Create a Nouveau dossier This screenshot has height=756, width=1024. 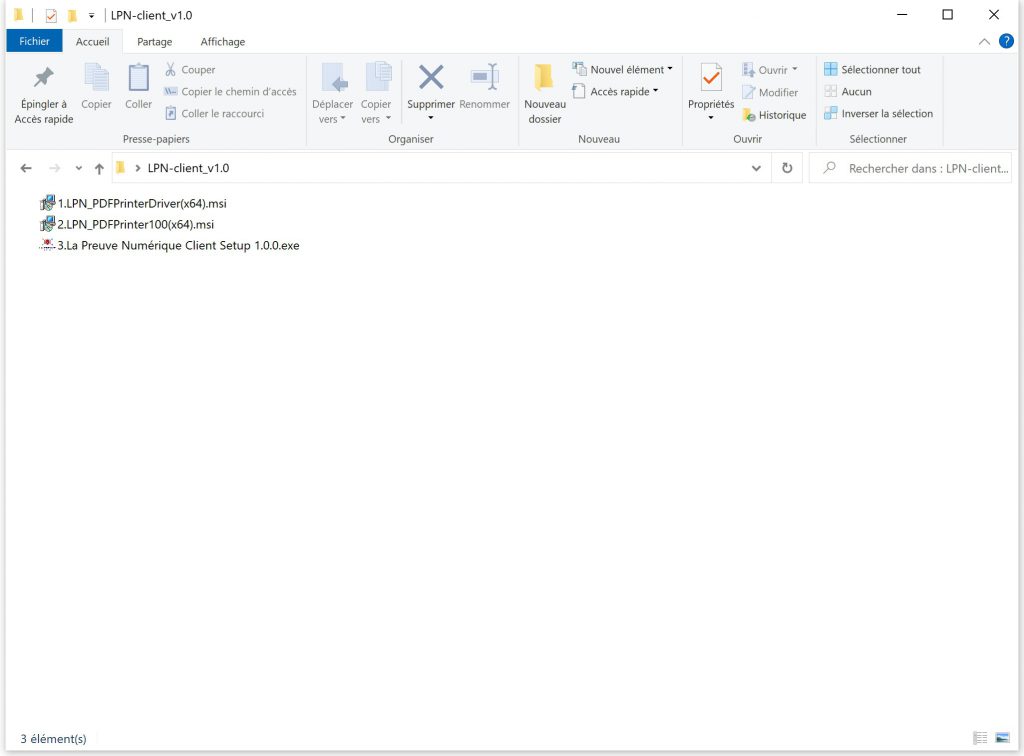[545, 93]
